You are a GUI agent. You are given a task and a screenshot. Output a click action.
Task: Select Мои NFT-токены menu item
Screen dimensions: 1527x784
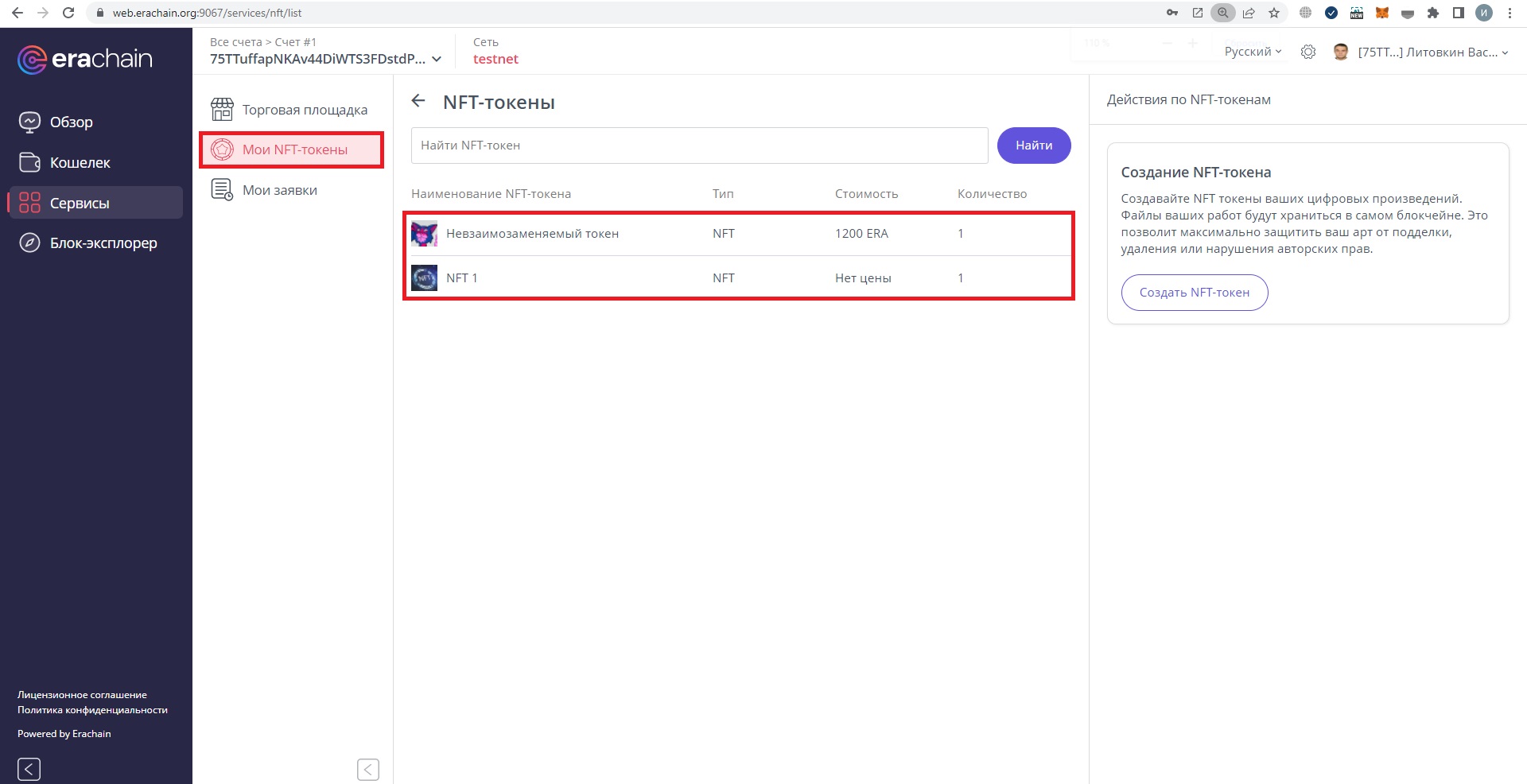(293, 149)
